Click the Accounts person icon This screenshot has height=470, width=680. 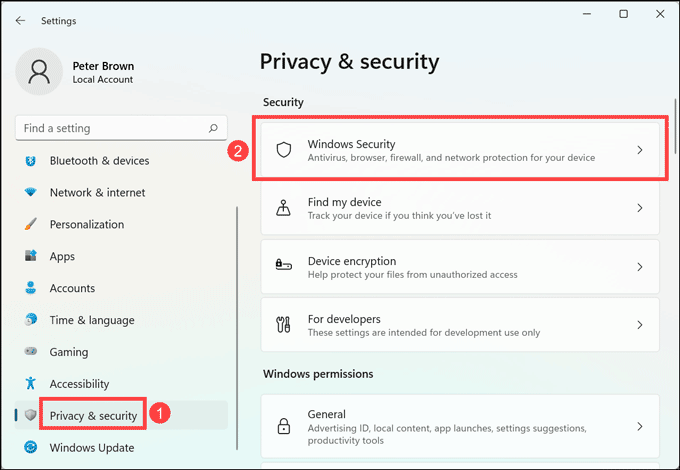pos(31,289)
